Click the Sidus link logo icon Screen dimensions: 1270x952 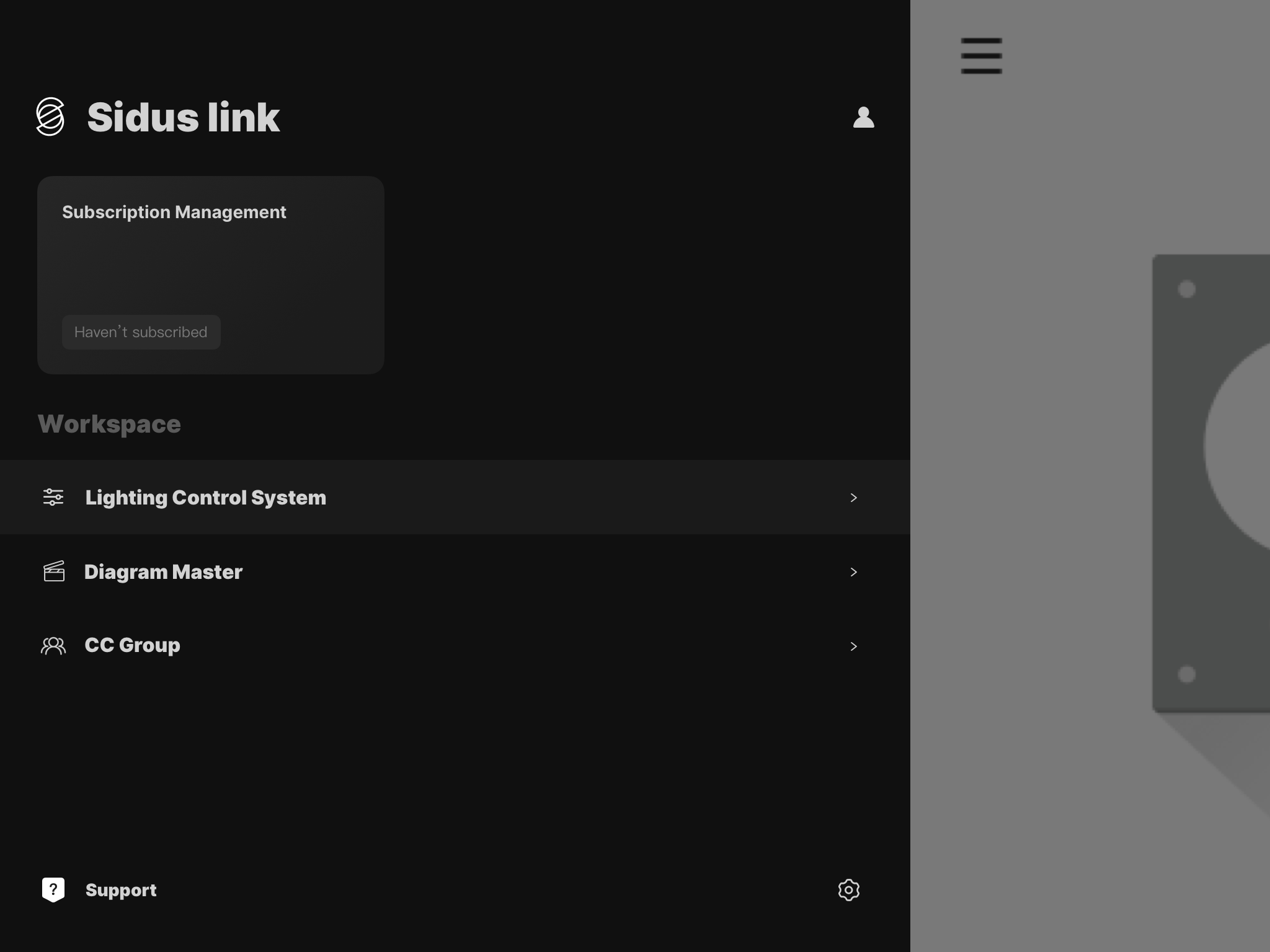[51, 117]
